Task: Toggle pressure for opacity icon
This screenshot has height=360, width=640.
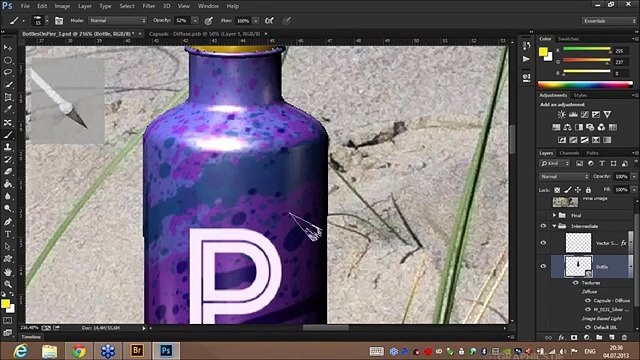Action: pyautogui.click(x=209, y=21)
